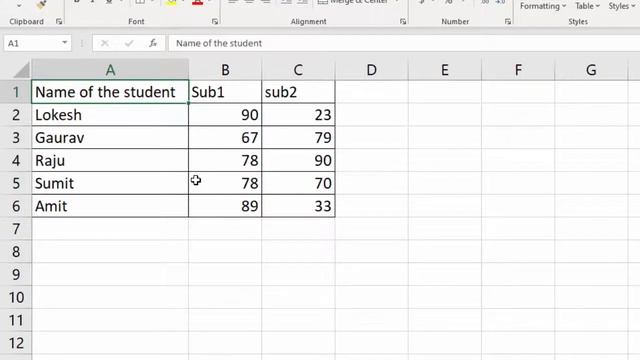Click the cell containing 'Amit'
Screen dimensions: 640x360
tap(110, 206)
